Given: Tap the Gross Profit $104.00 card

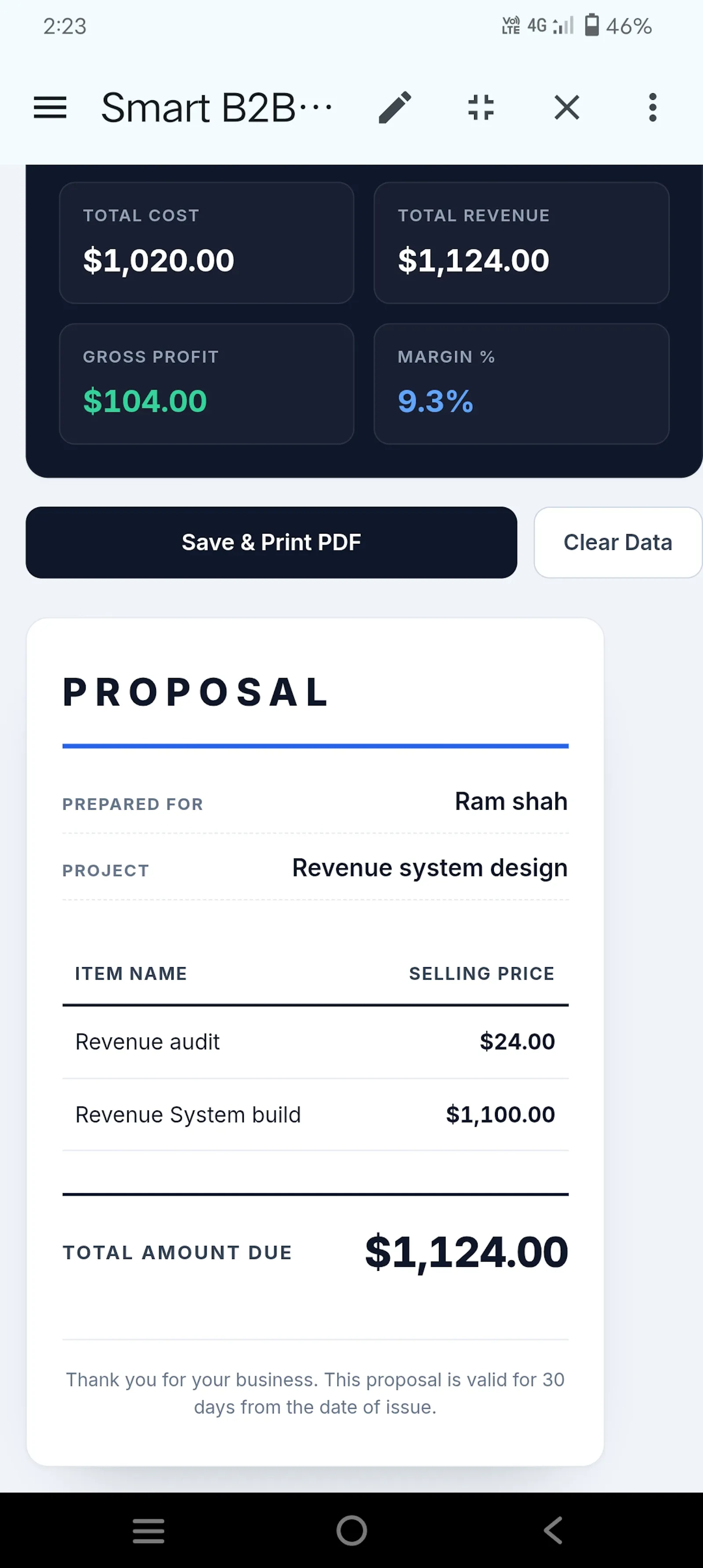Looking at the screenshot, I should 207,383.
